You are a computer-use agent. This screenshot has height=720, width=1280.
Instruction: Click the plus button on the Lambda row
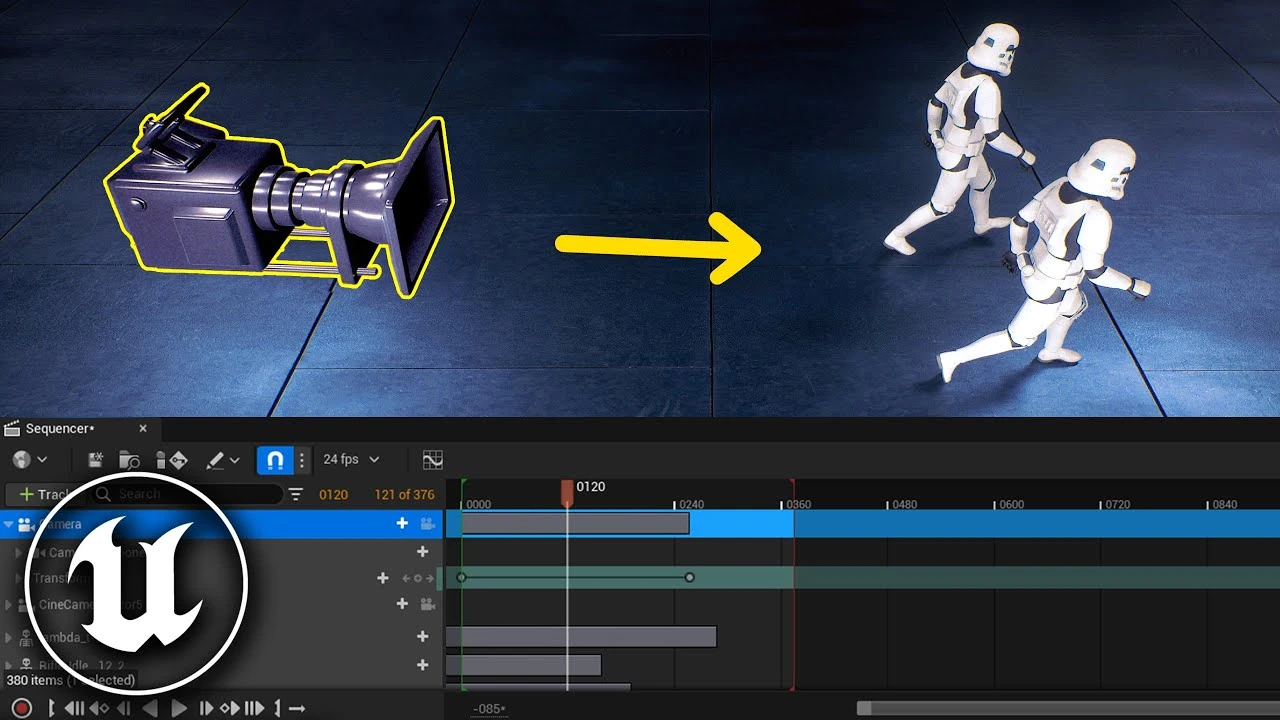coord(422,636)
